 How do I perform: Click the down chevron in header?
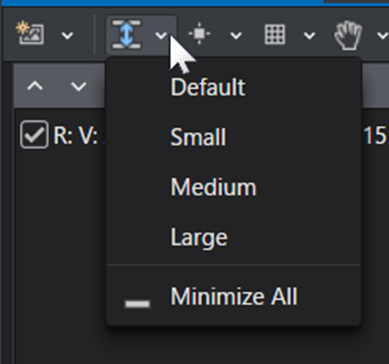(x=79, y=86)
